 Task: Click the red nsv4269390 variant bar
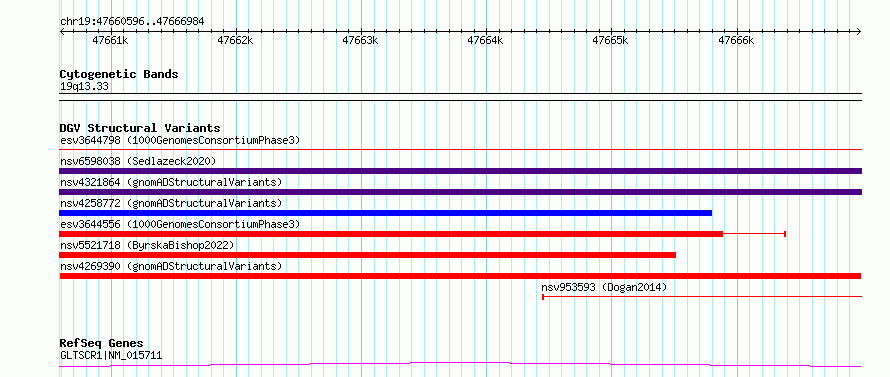(460, 276)
